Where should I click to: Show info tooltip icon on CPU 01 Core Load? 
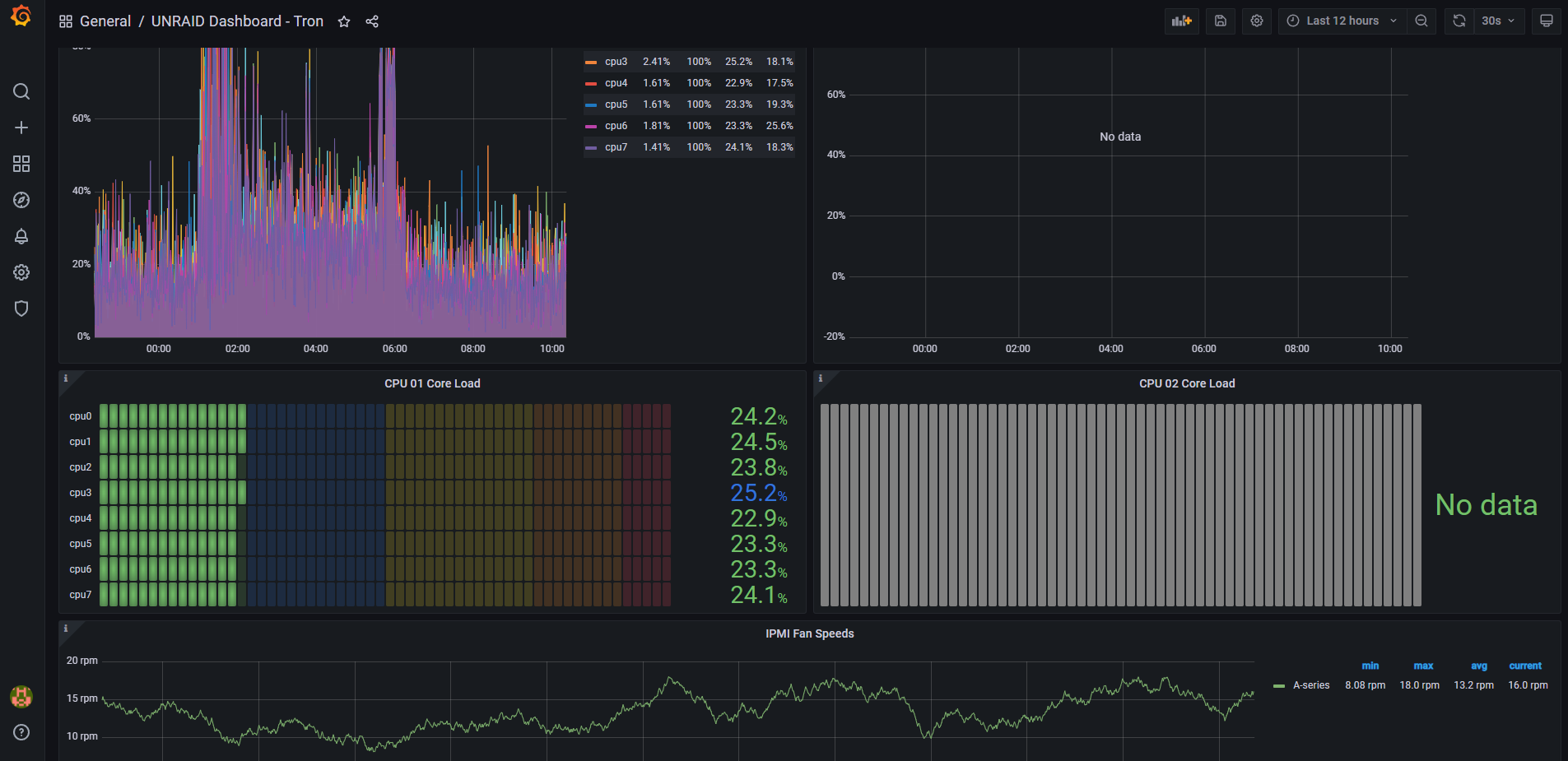click(66, 378)
